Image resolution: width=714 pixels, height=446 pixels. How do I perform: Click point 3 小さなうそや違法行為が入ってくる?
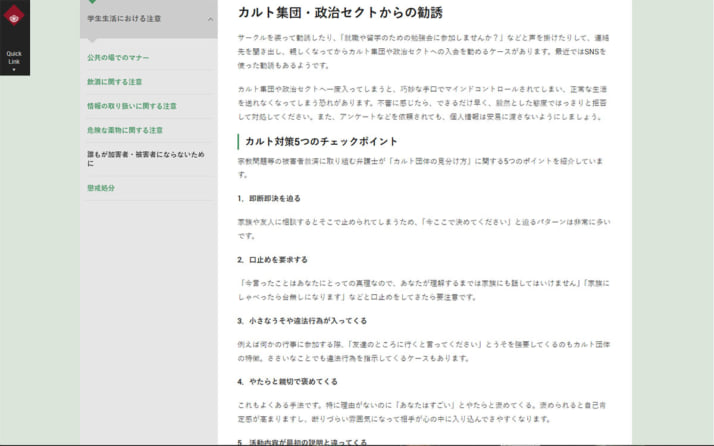302,320
